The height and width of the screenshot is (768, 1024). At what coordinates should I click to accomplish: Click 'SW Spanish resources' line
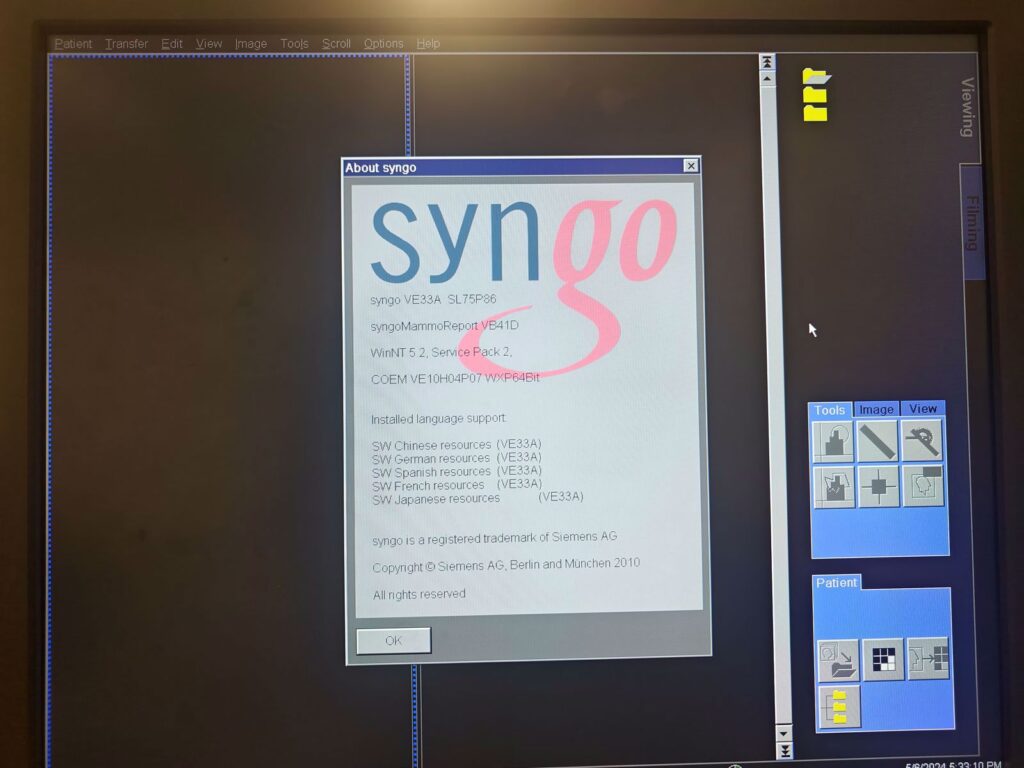click(x=456, y=472)
